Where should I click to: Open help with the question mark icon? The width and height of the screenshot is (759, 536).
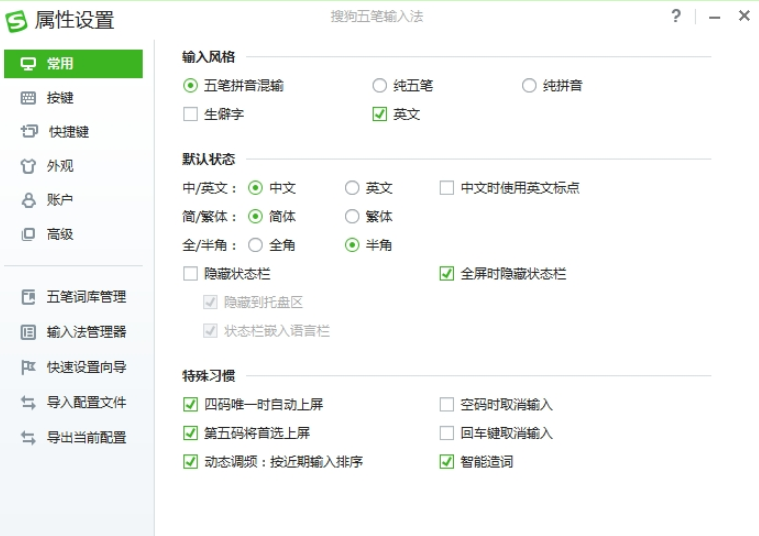click(x=676, y=16)
